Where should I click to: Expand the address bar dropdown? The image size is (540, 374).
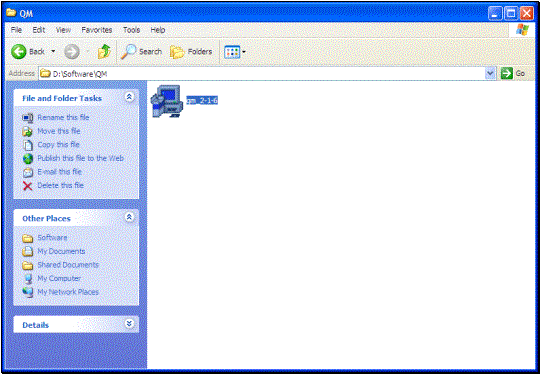pyautogui.click(x=490, y=73)
